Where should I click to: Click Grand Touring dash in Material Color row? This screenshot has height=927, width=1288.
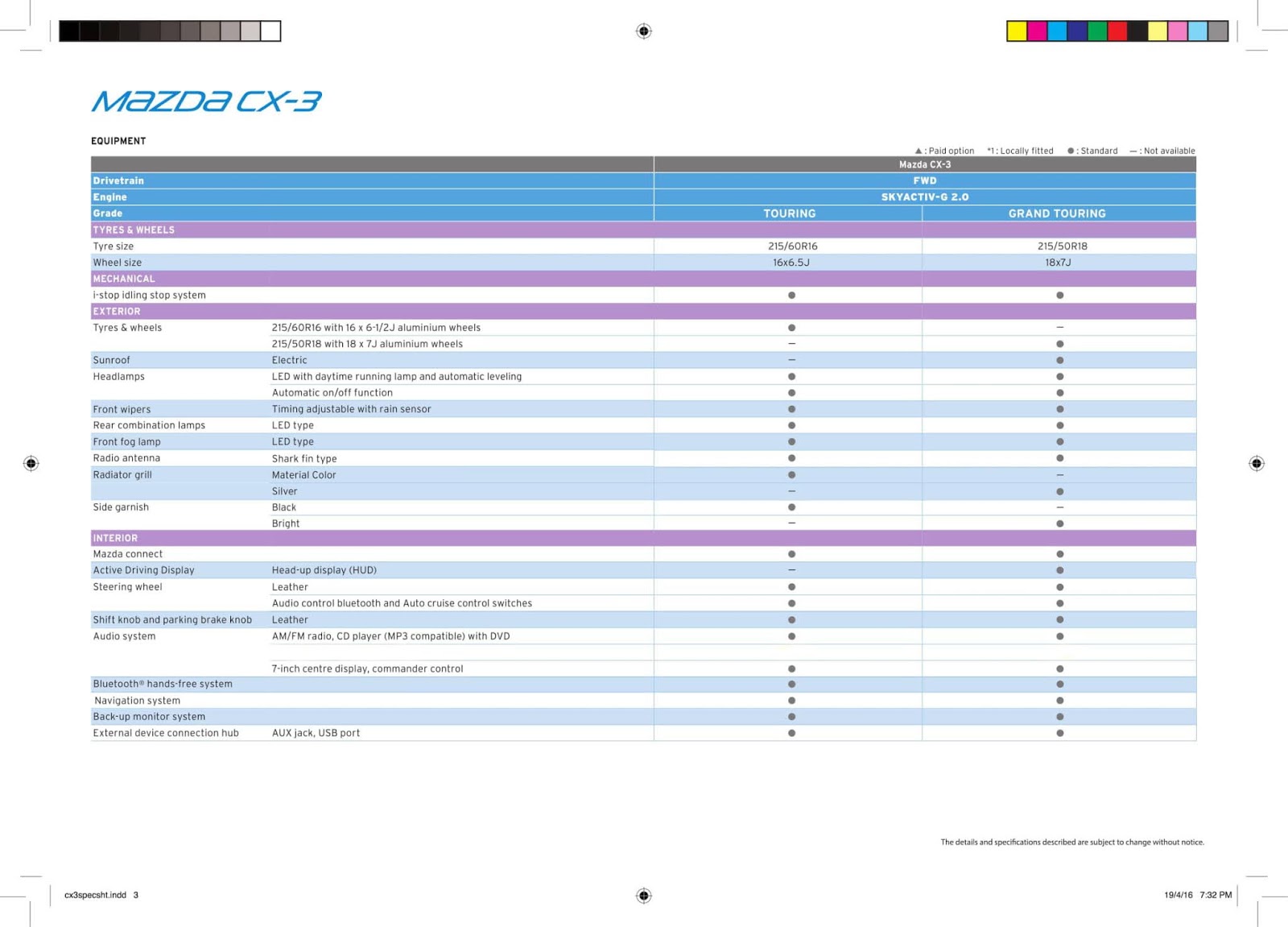1059,474
